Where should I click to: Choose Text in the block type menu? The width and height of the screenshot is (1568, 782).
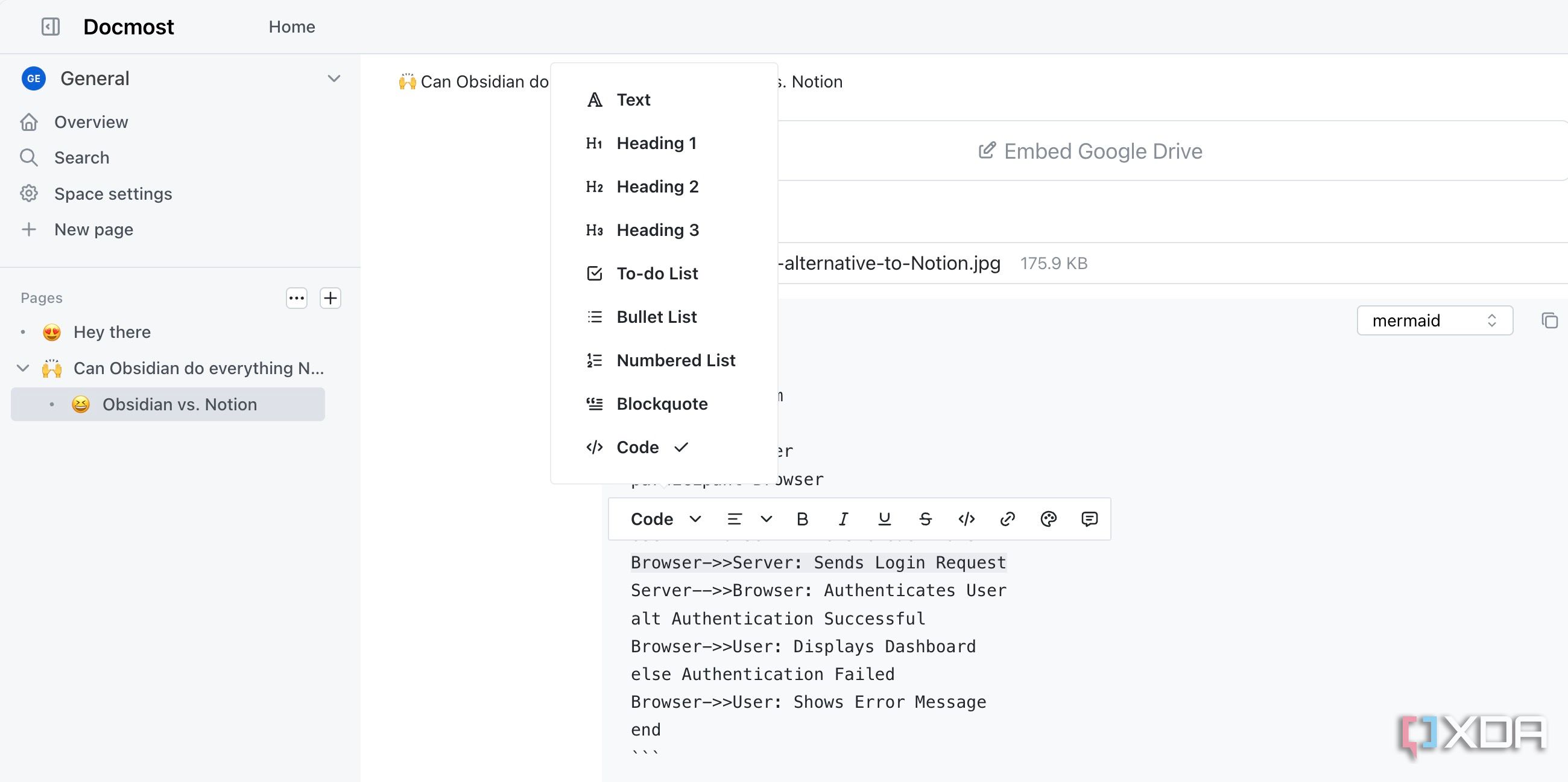click(x=663, y=100)
